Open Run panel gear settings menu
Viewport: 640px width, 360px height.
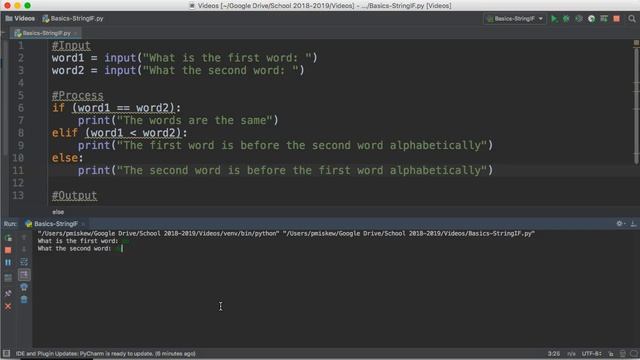coord(620,223)
